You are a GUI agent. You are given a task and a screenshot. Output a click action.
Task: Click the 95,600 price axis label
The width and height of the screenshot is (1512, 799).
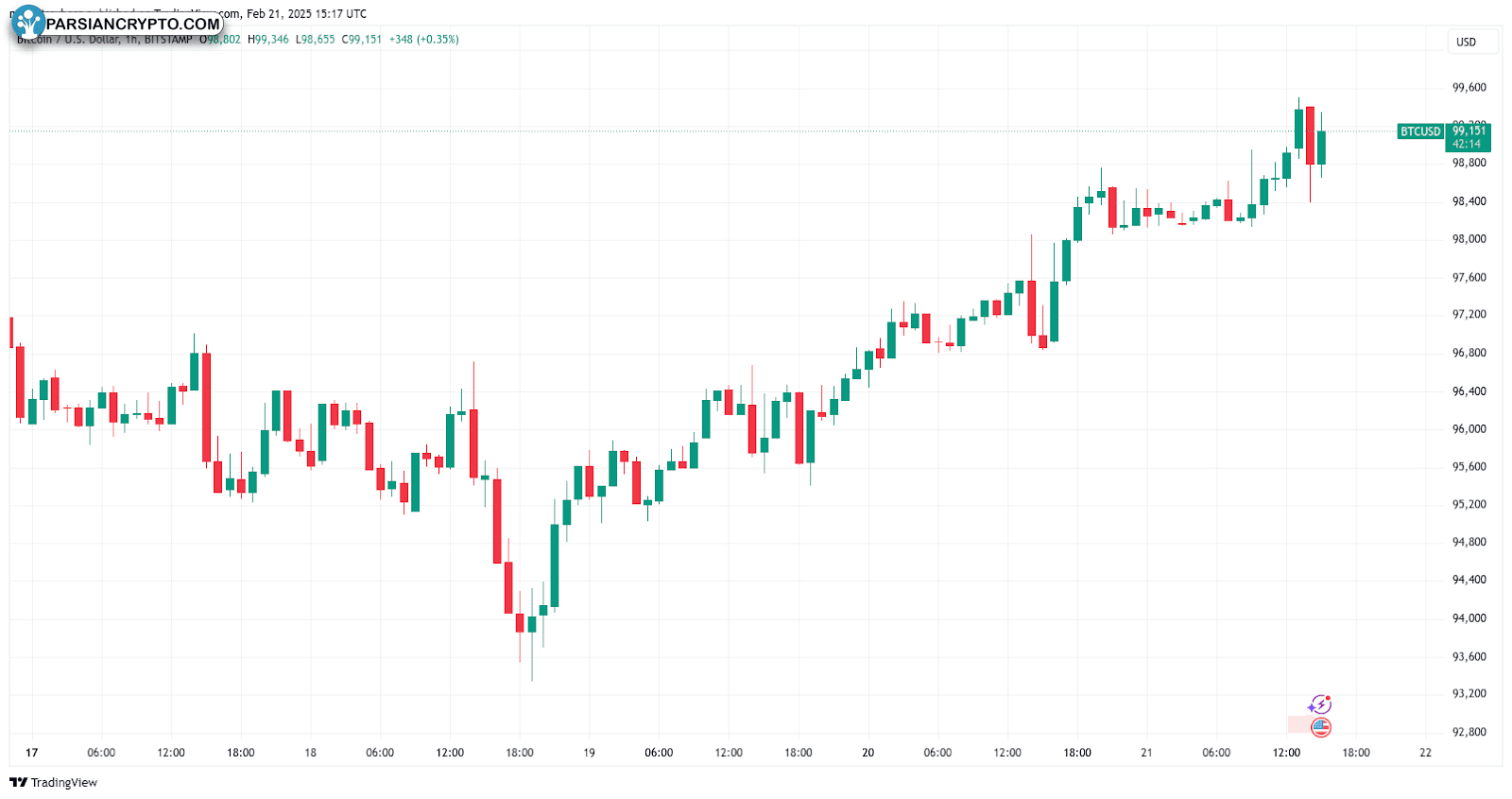1469,467
